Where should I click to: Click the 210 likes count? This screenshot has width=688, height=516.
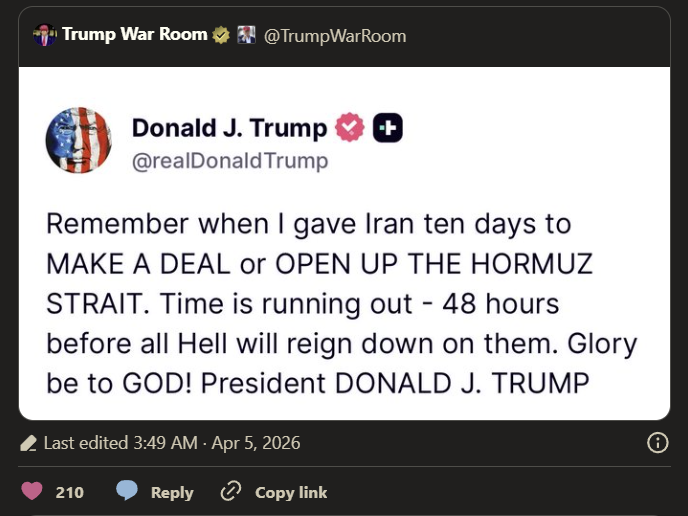click(69, 492)
